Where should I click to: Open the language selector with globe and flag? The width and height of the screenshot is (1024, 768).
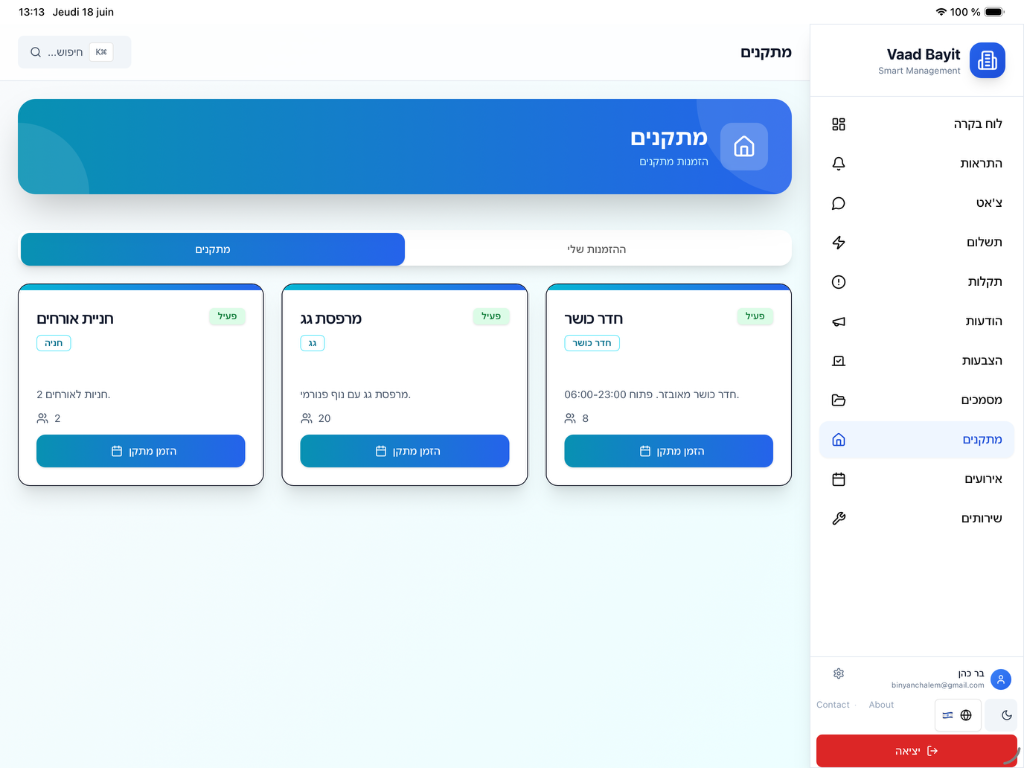pos(957,715)
